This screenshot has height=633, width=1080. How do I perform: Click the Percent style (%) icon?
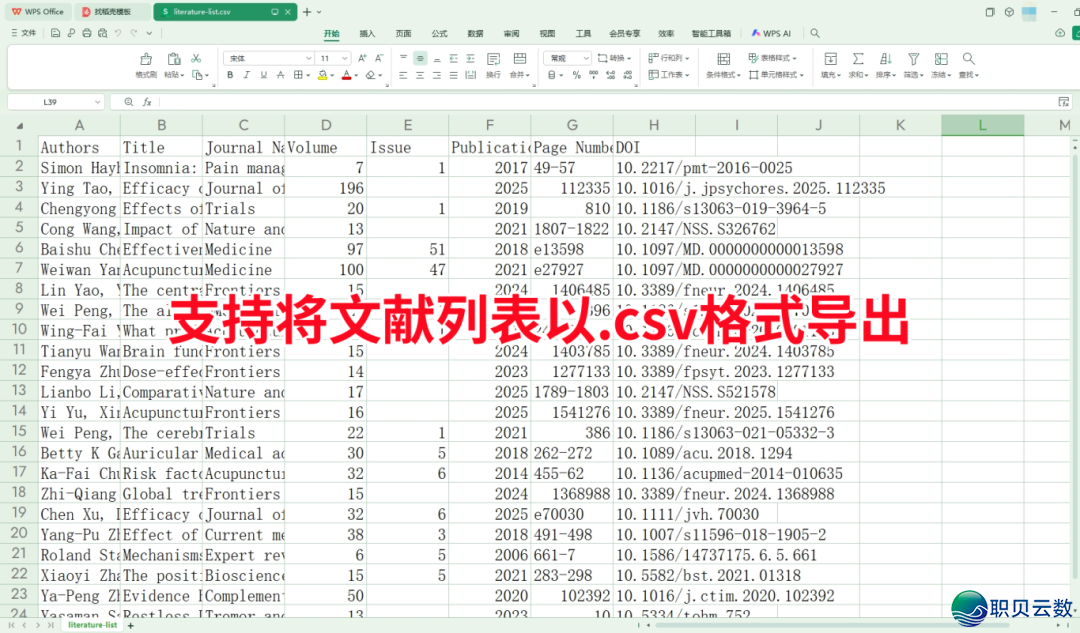(x=575, y=75)
